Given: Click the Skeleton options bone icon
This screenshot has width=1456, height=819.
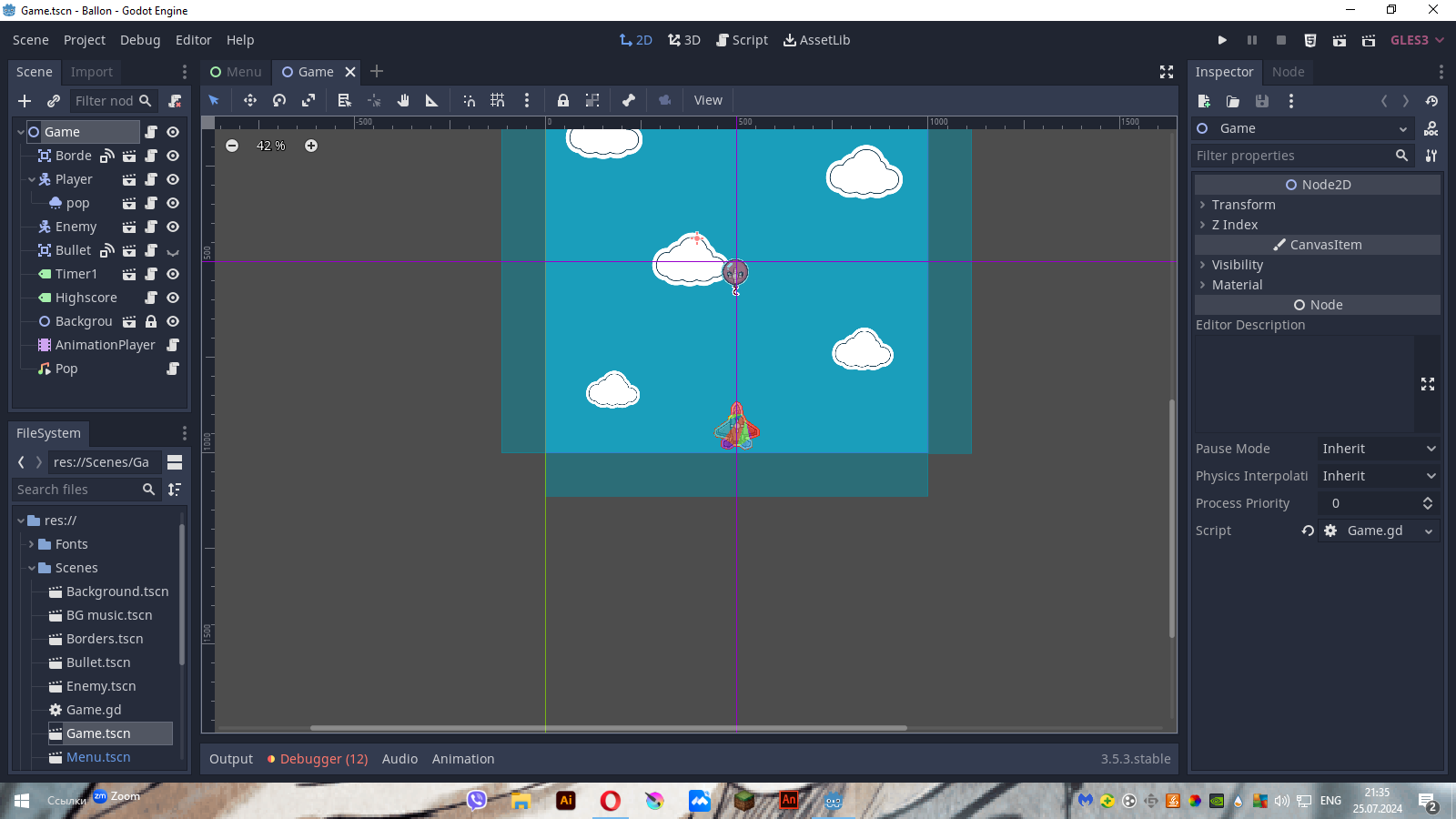Looking at the screenshot, I should (x=629, y=100).
